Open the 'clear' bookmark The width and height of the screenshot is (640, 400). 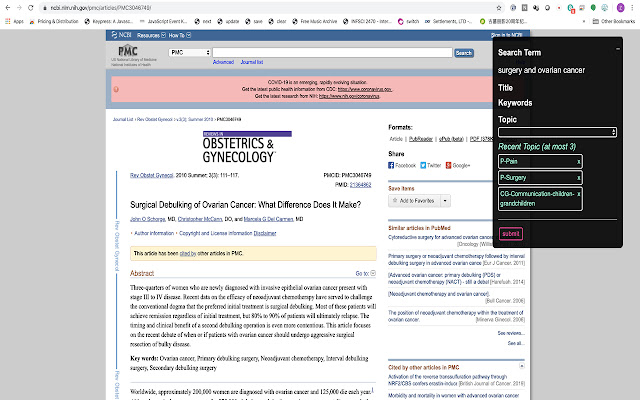coord(277,21)
